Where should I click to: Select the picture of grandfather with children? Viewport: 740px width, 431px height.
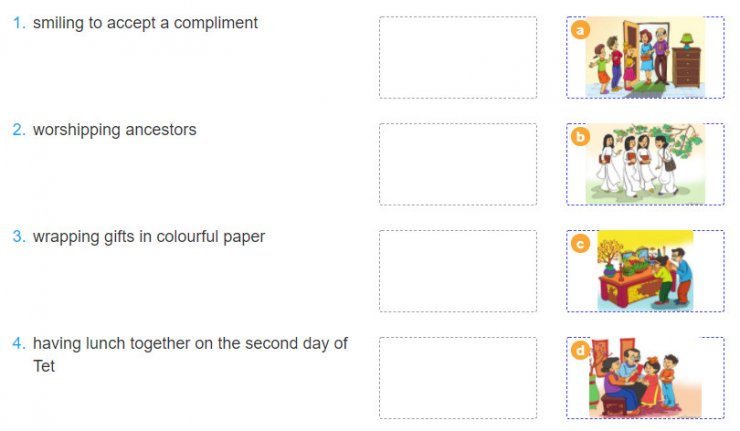(x=644, y=378)
